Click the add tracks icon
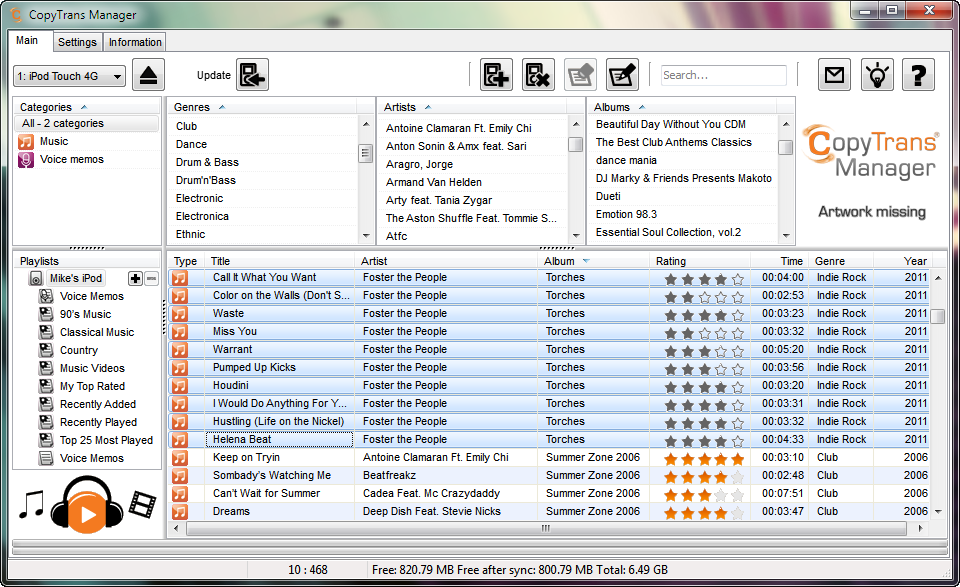 497,75
